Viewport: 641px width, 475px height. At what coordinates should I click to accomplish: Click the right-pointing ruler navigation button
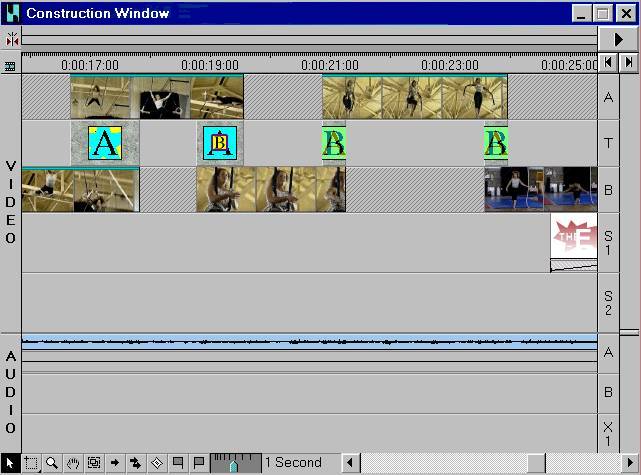[629, 63]
